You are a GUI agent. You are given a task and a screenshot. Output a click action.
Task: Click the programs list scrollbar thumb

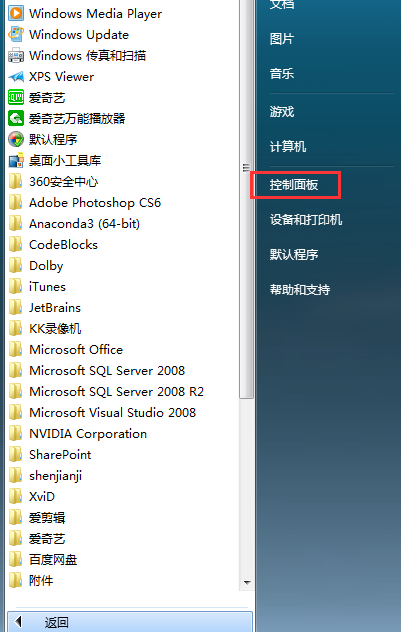tap(246, 199)
